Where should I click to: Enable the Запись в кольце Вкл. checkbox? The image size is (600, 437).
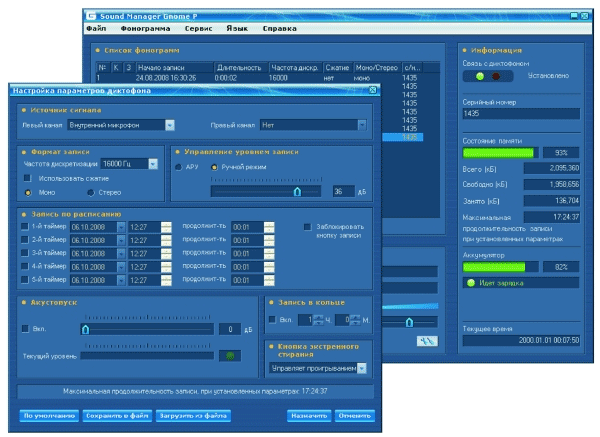click(272, 320)
